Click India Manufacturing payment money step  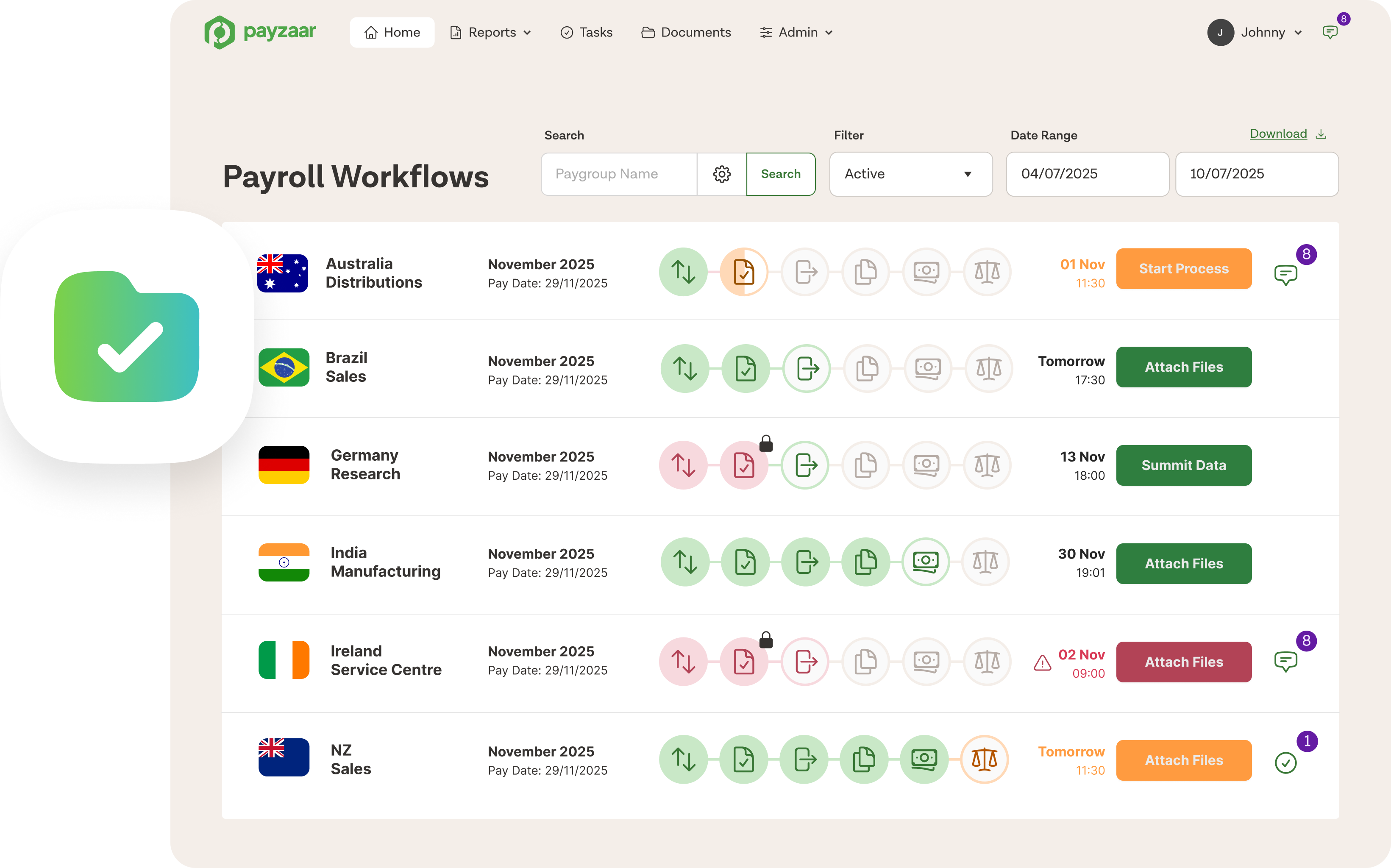click(925, 562)
